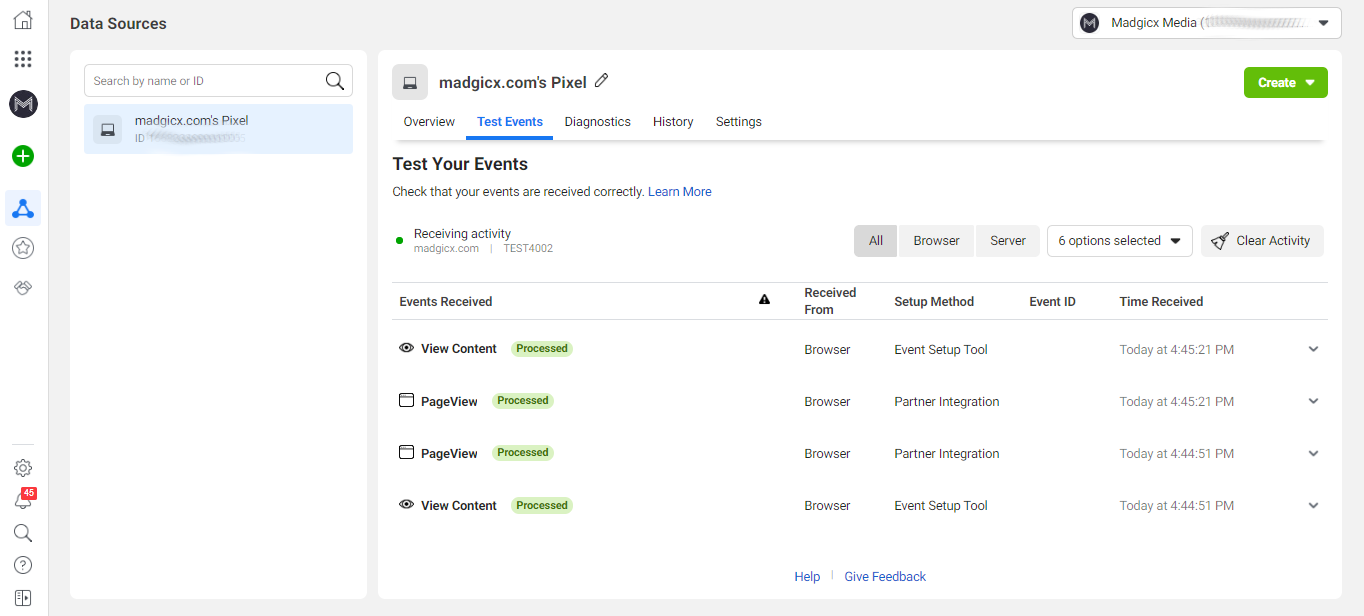Click the sidebar search magnifier icon
This screenshot has height=616, width=1364.
point(23,533)
